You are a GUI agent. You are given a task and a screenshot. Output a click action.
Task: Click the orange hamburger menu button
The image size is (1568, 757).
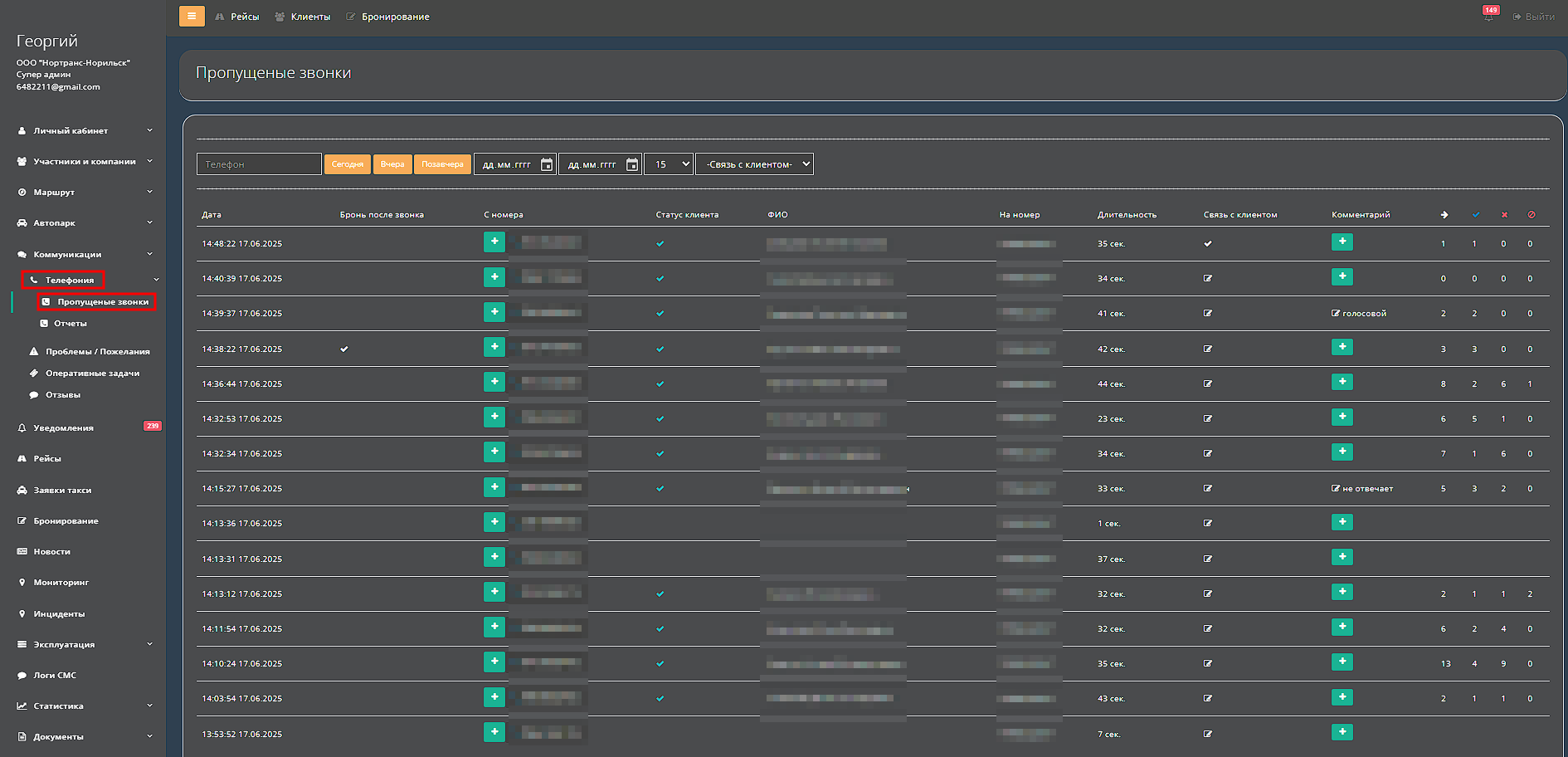tap(192, 16)
